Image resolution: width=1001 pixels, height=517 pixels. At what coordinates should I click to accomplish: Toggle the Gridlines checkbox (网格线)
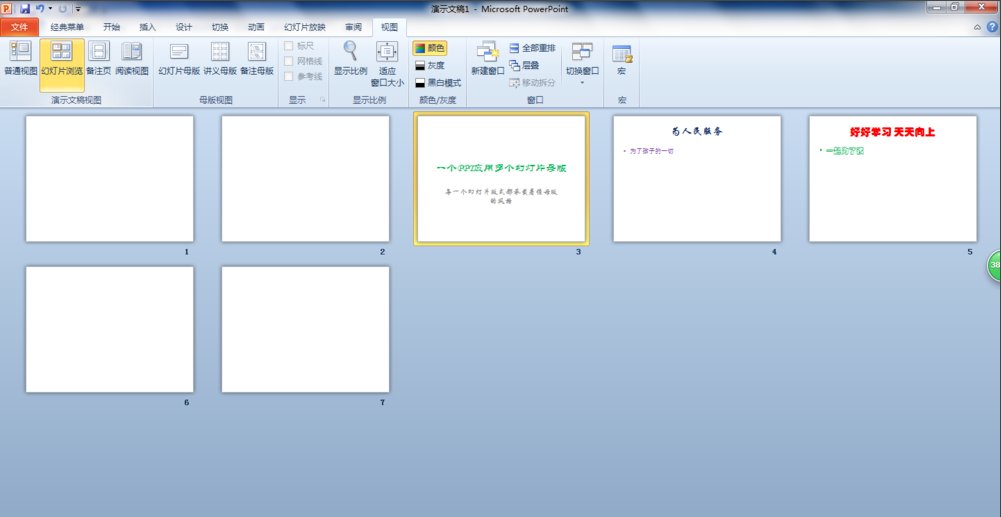point(290,62)
